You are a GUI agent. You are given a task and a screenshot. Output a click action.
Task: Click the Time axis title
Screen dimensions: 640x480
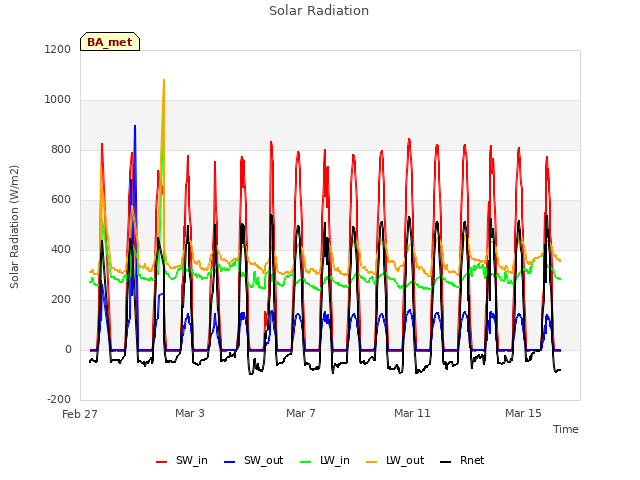pyautogui.click(x=566, y=429)
